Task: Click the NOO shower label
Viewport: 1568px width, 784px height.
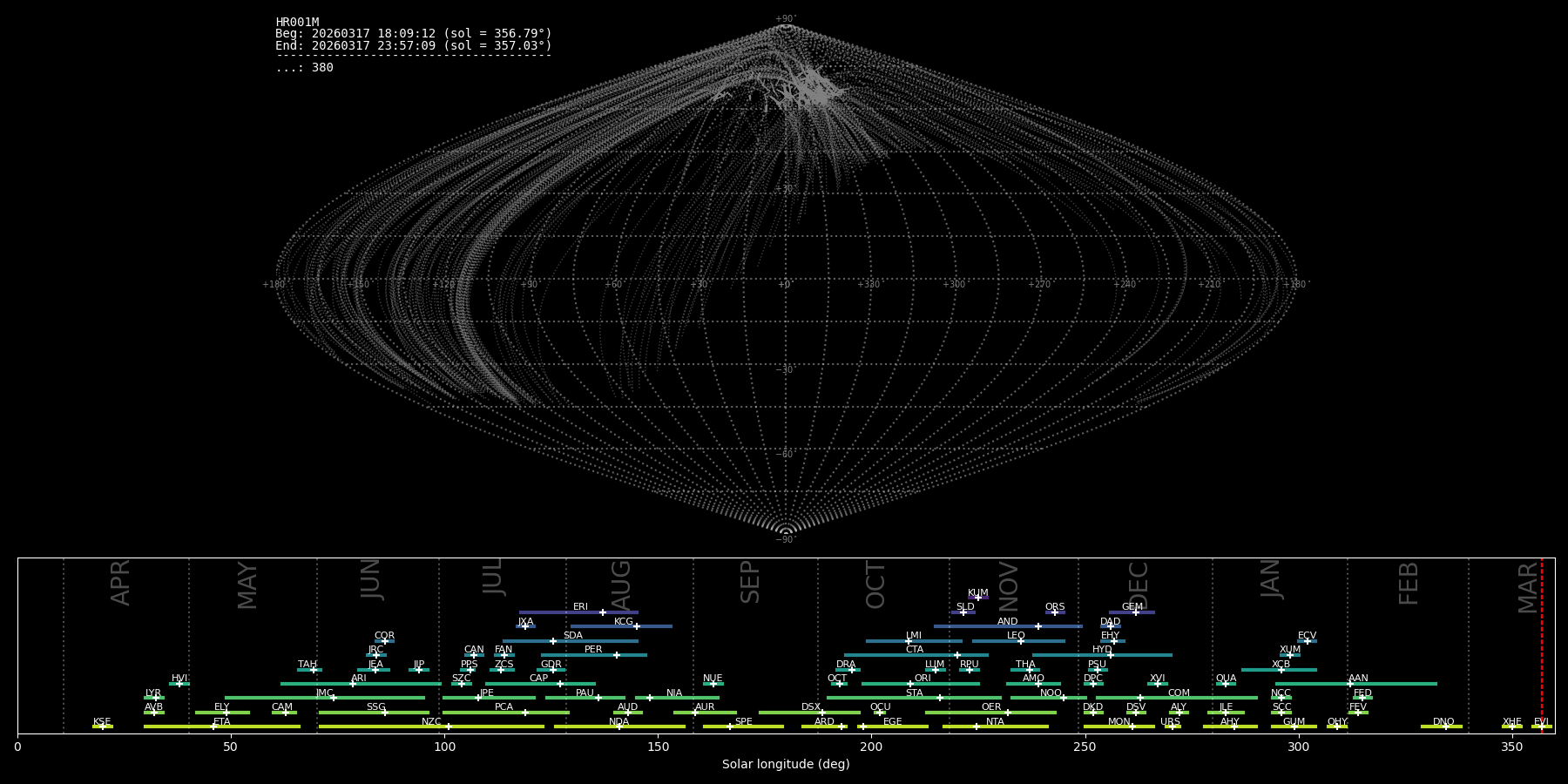Action: click(x=1051, y=693)
